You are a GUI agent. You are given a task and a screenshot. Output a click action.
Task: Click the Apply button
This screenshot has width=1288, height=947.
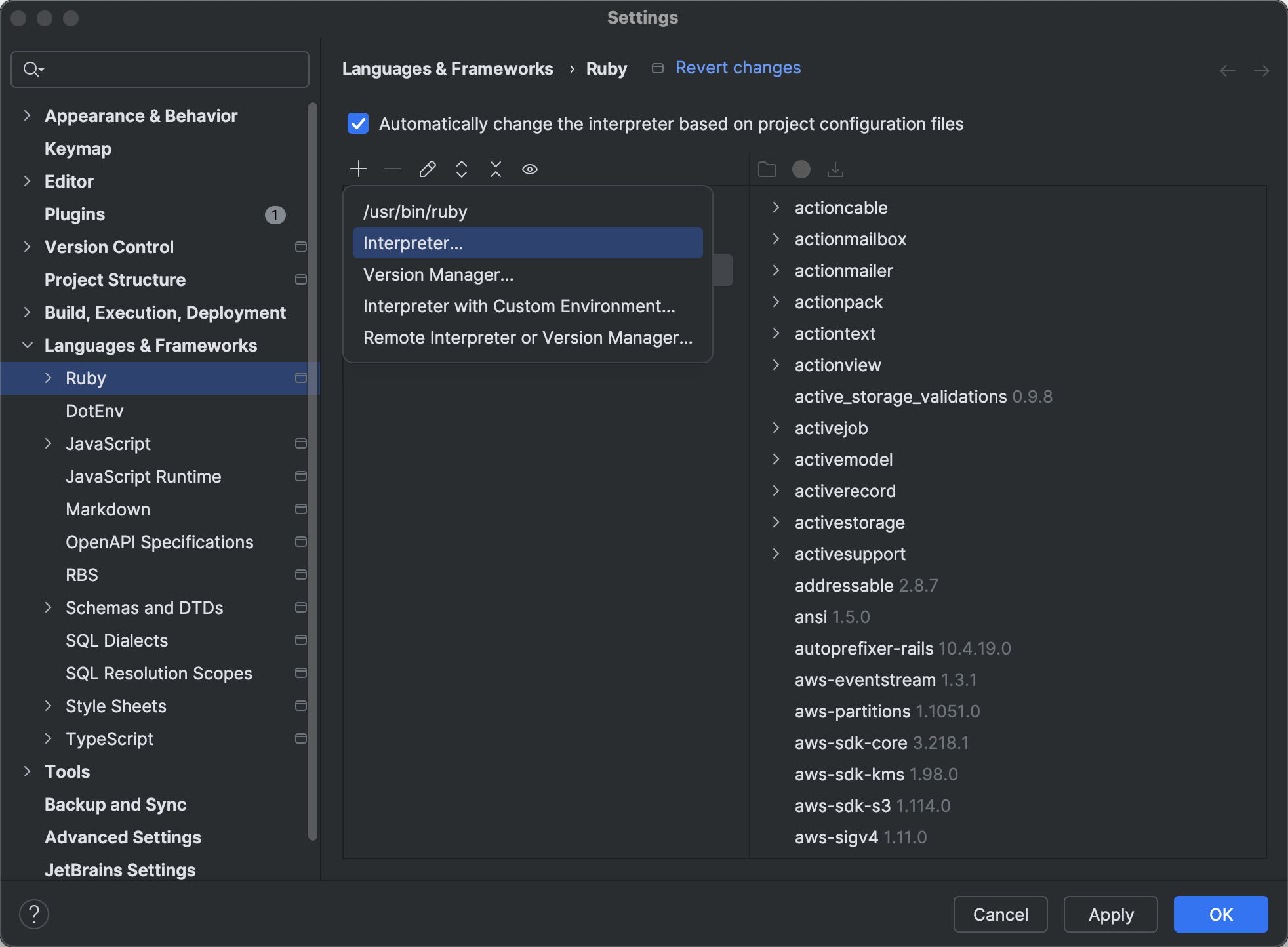click(x=1111, y=914)
